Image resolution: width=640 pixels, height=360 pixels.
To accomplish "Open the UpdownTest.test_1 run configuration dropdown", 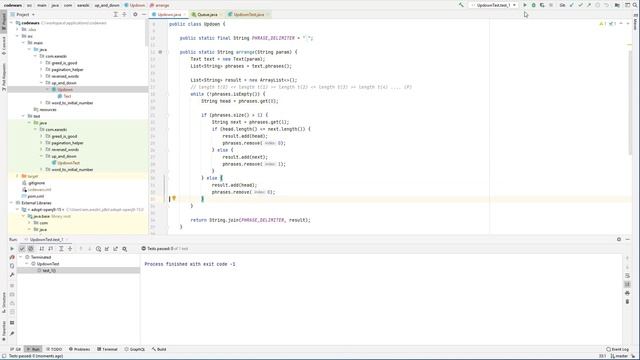I will coord(493,5).
